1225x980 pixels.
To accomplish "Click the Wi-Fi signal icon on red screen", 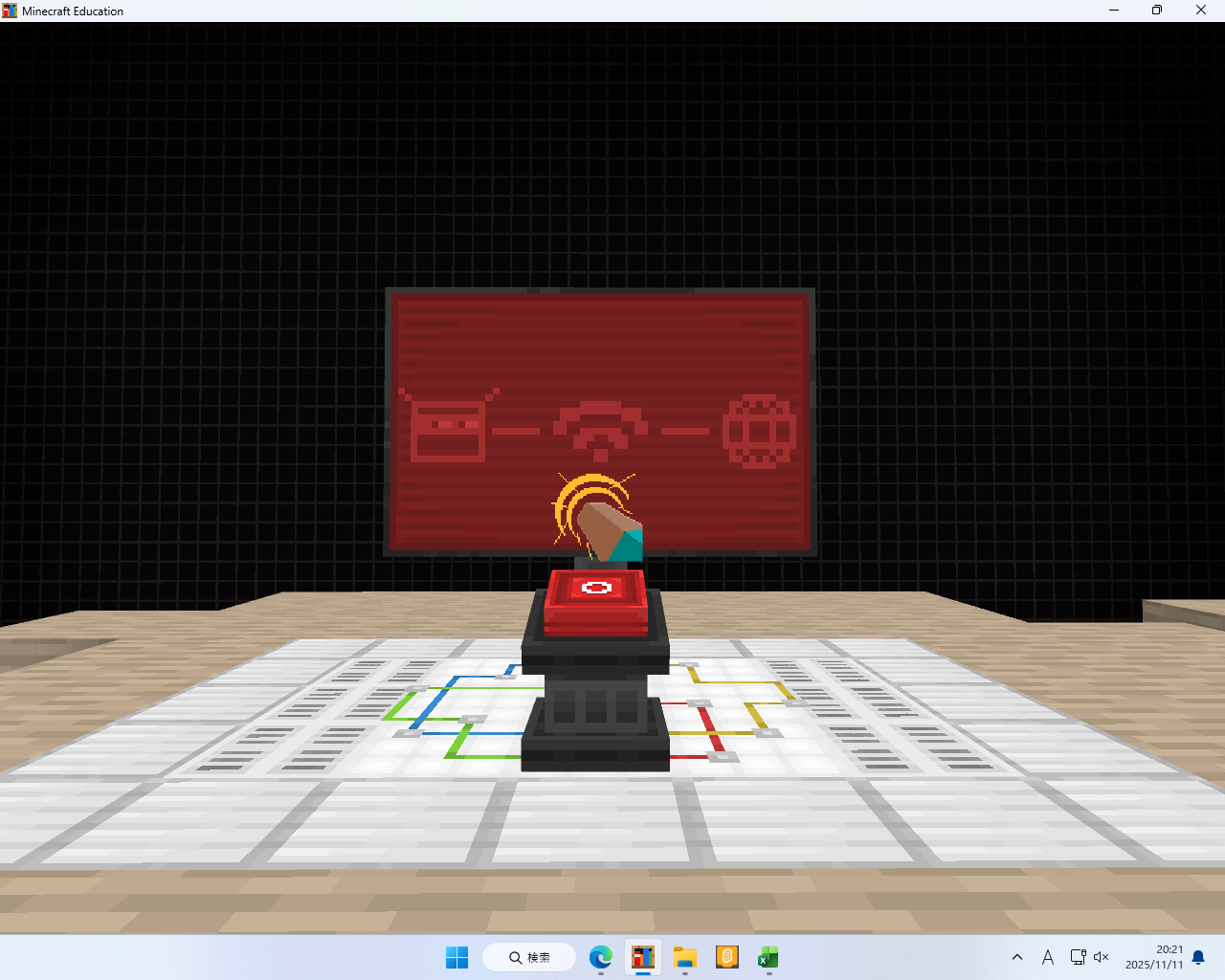I will pyautogui.click(x=600, y=428).
